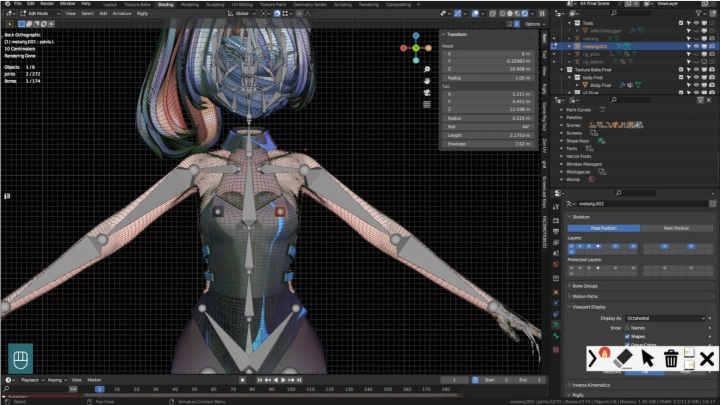Open the Sculpting workspace tab
Viewport: 720px width, 405px height.
pyautogui.click(x=215, y=5)
